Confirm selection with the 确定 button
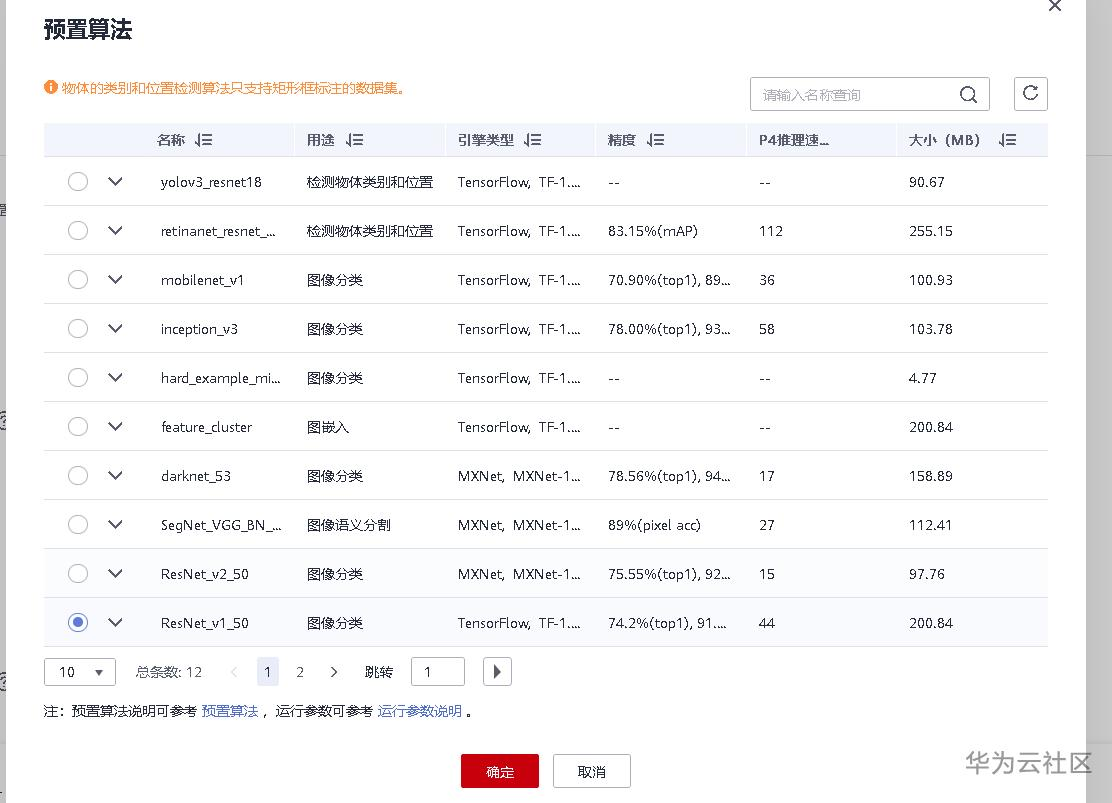The image size is (1112, 803). [x=499, y=770]
